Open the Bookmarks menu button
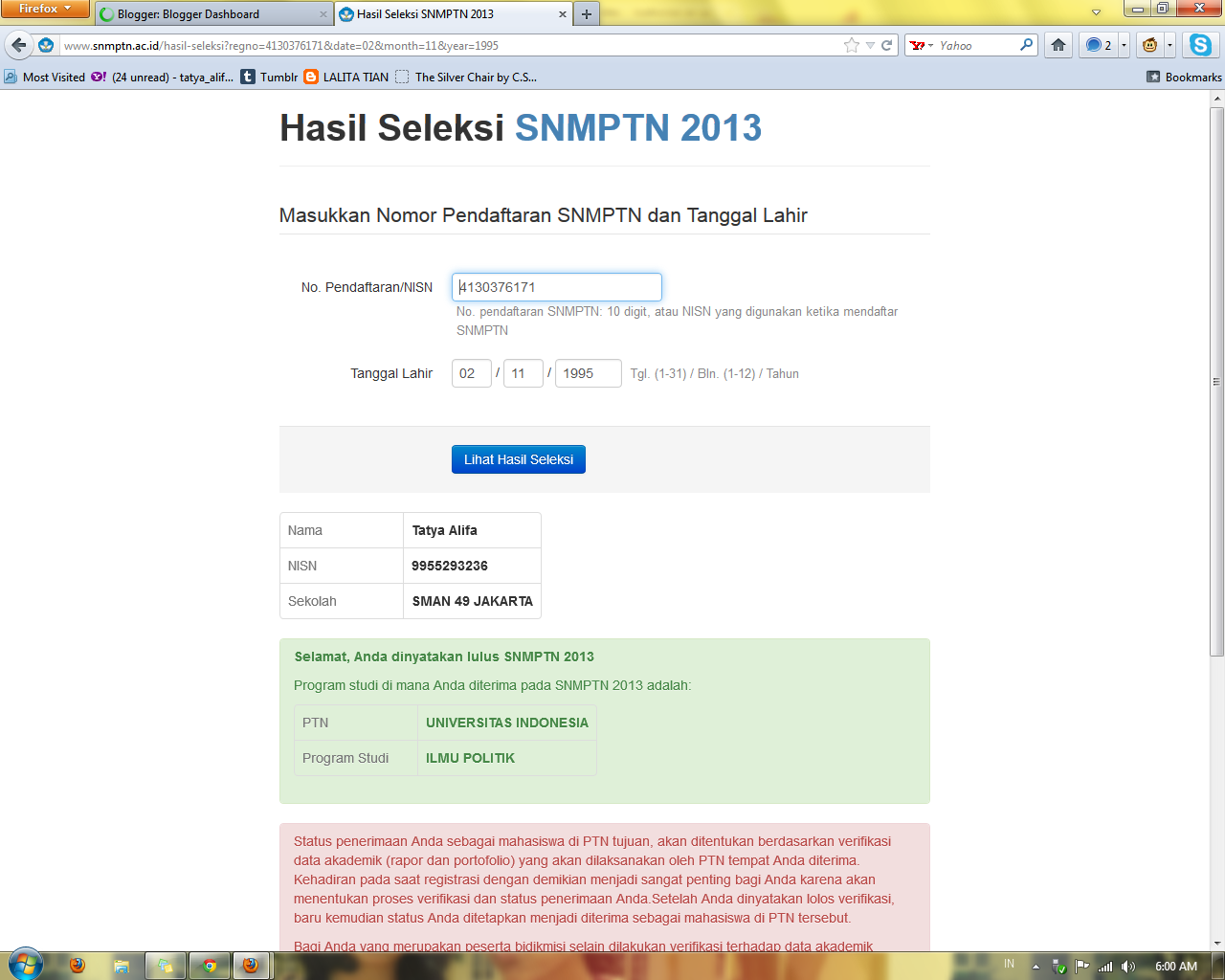Viewport: 1225px width, 980px height. 1184,78
